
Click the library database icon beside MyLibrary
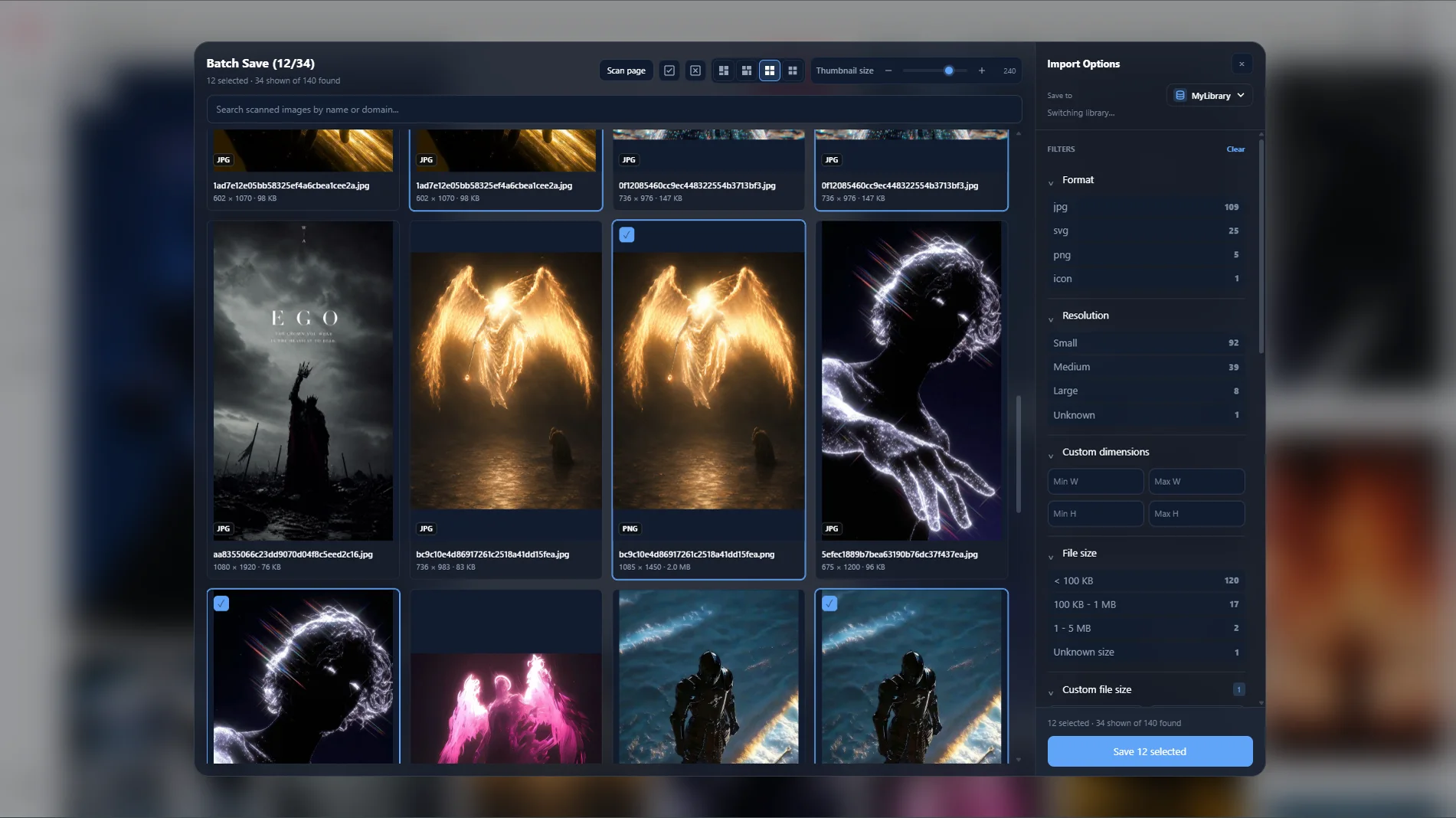click(x=1180, y=96)
